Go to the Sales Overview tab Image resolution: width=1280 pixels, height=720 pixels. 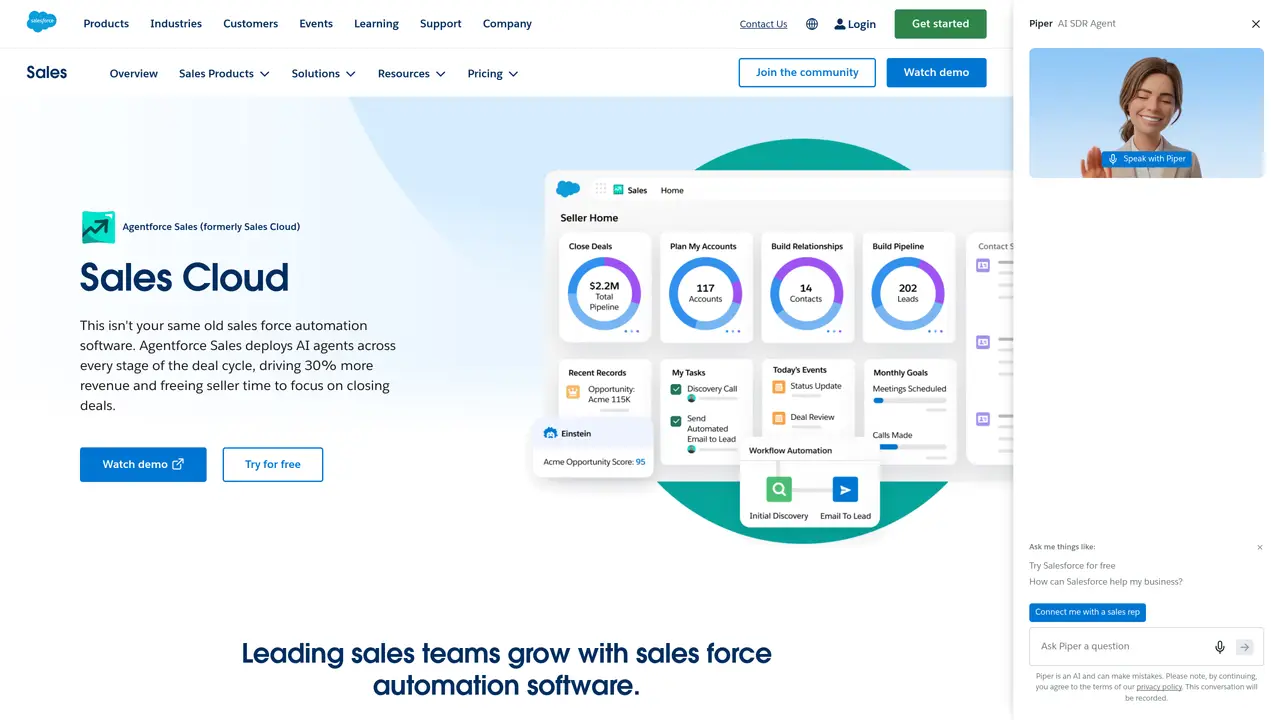(x=134, y=74)
